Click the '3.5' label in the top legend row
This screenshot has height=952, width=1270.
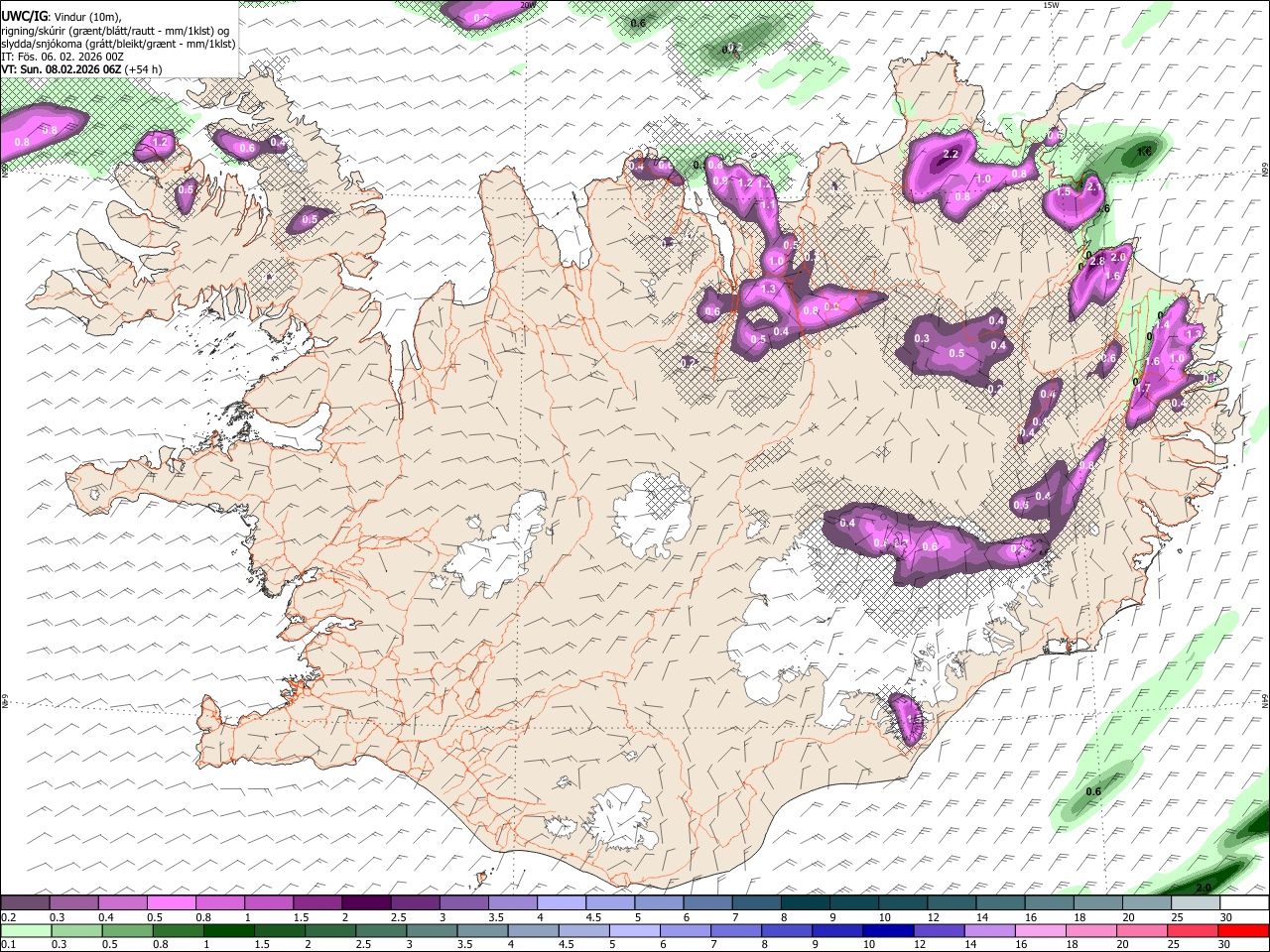point(497,917)
